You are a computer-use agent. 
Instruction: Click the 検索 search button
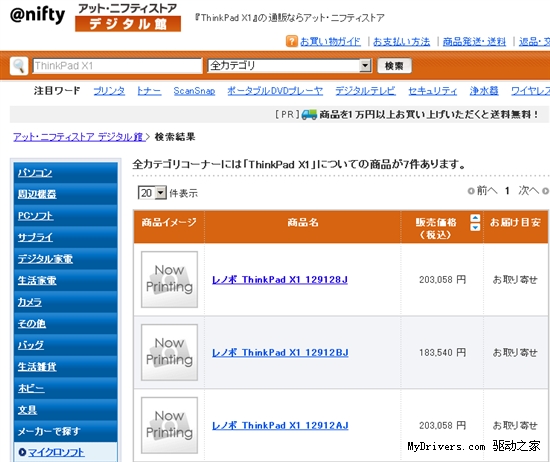click(394, 66)
